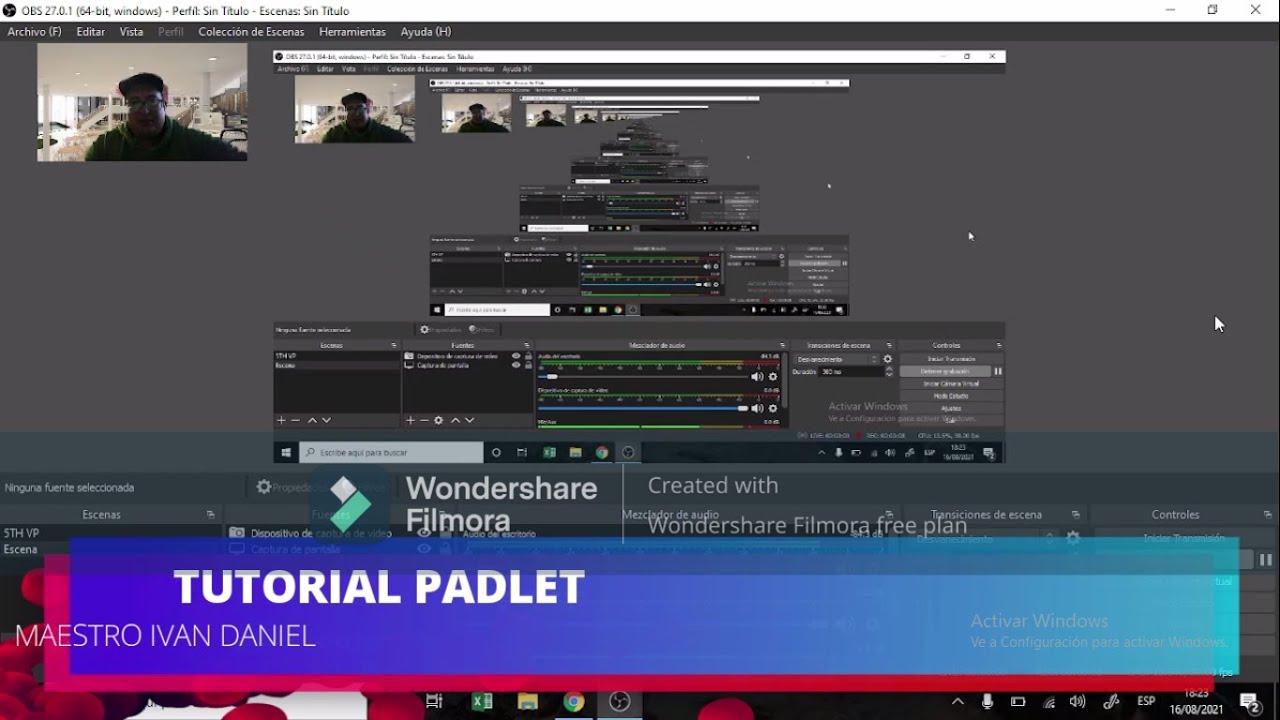Open the Vista menu in main menu bar
The height and width of the screenshot is (720, 1280).
click(132, 32)
